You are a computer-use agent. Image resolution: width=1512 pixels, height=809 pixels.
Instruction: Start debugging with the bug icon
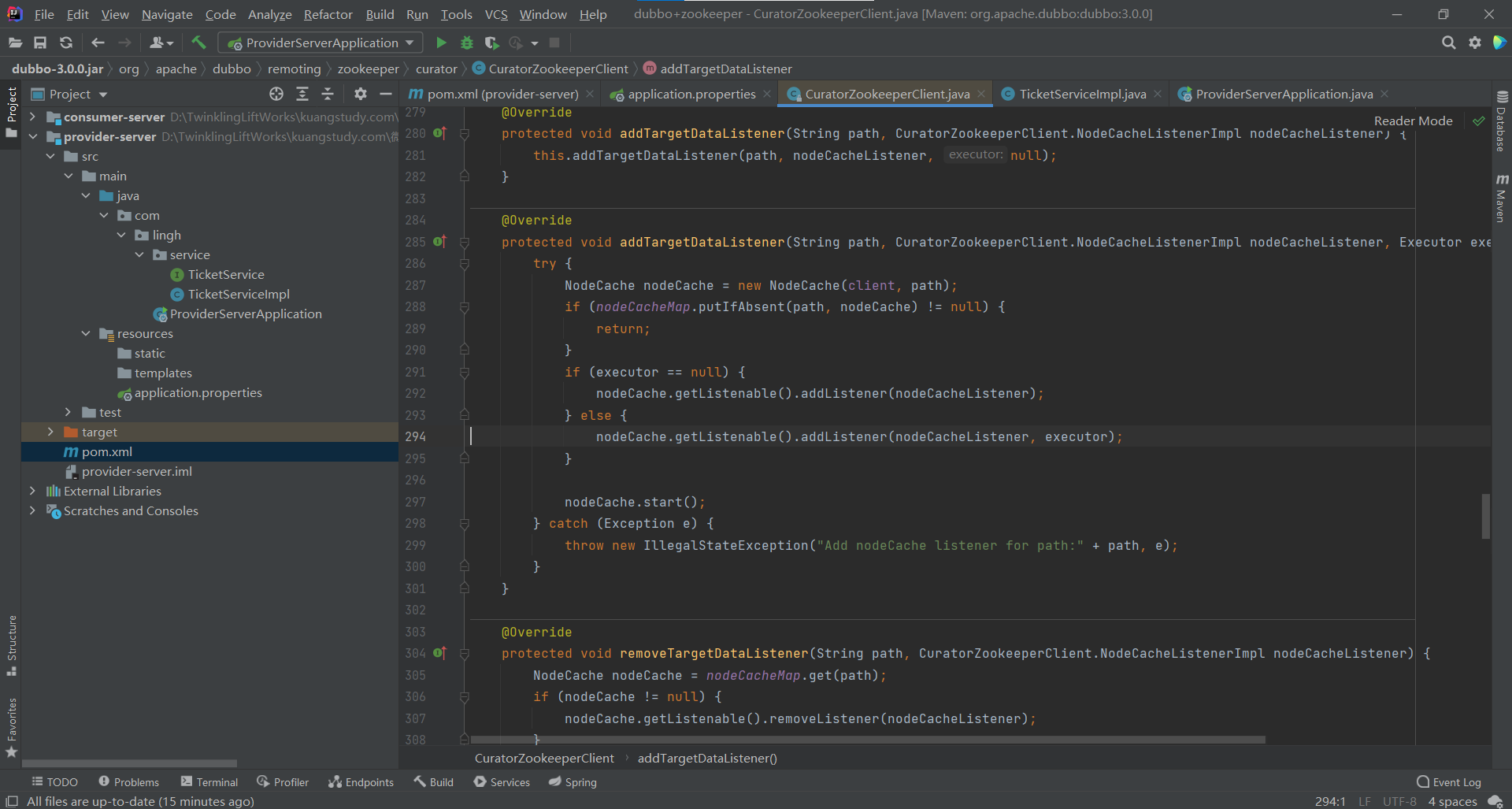tap(466, 43)
